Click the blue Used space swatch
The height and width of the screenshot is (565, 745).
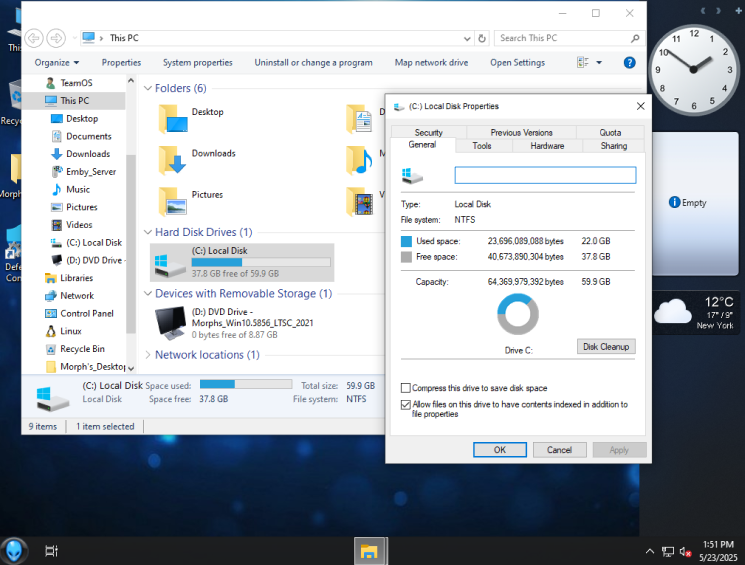click(406, 241)
